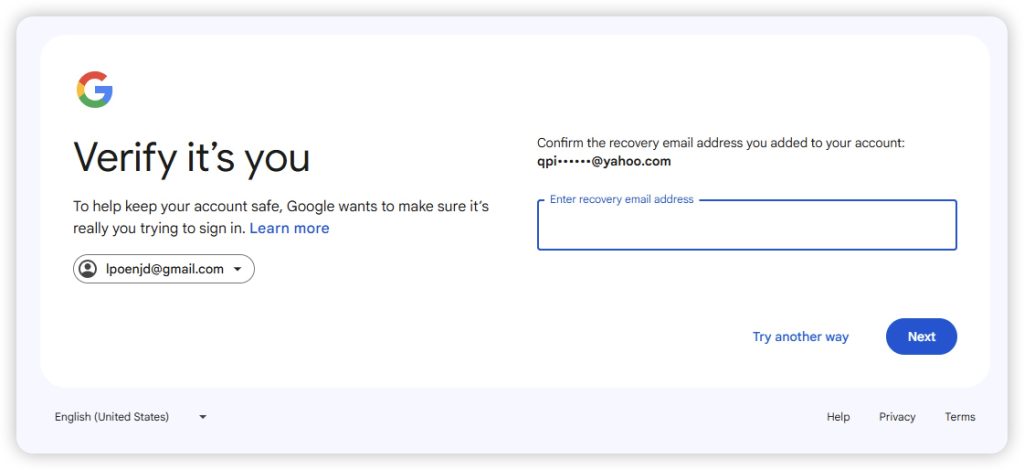This screenshot has width=1024, height=470.
Task: Click the "Confirm the recovery email address" text
Action: (x=720, y=143)
